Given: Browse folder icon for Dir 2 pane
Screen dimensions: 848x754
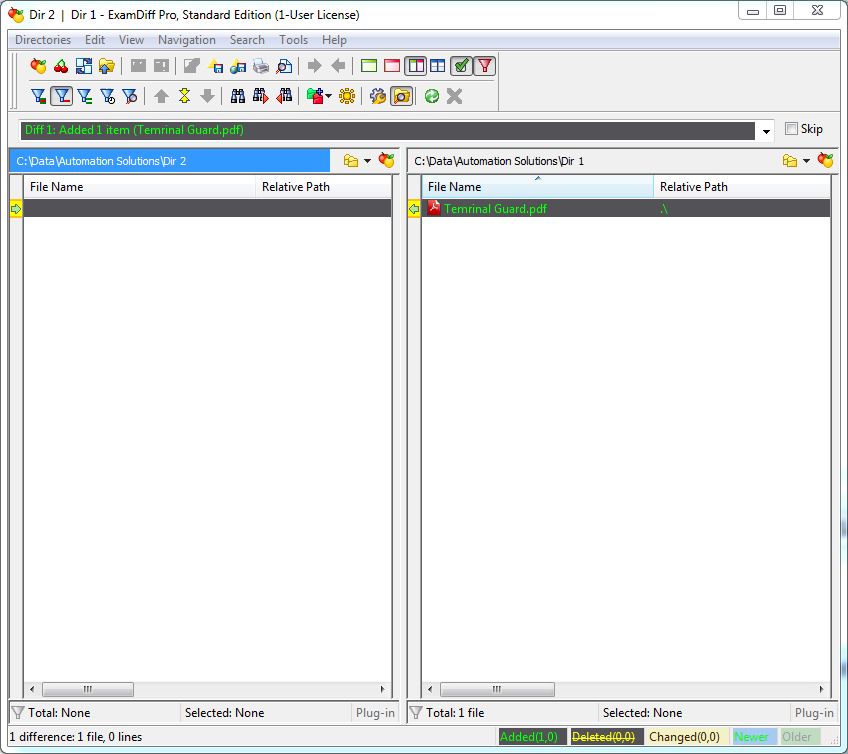Looking at the screenshot, I should [x=350, y=161].
